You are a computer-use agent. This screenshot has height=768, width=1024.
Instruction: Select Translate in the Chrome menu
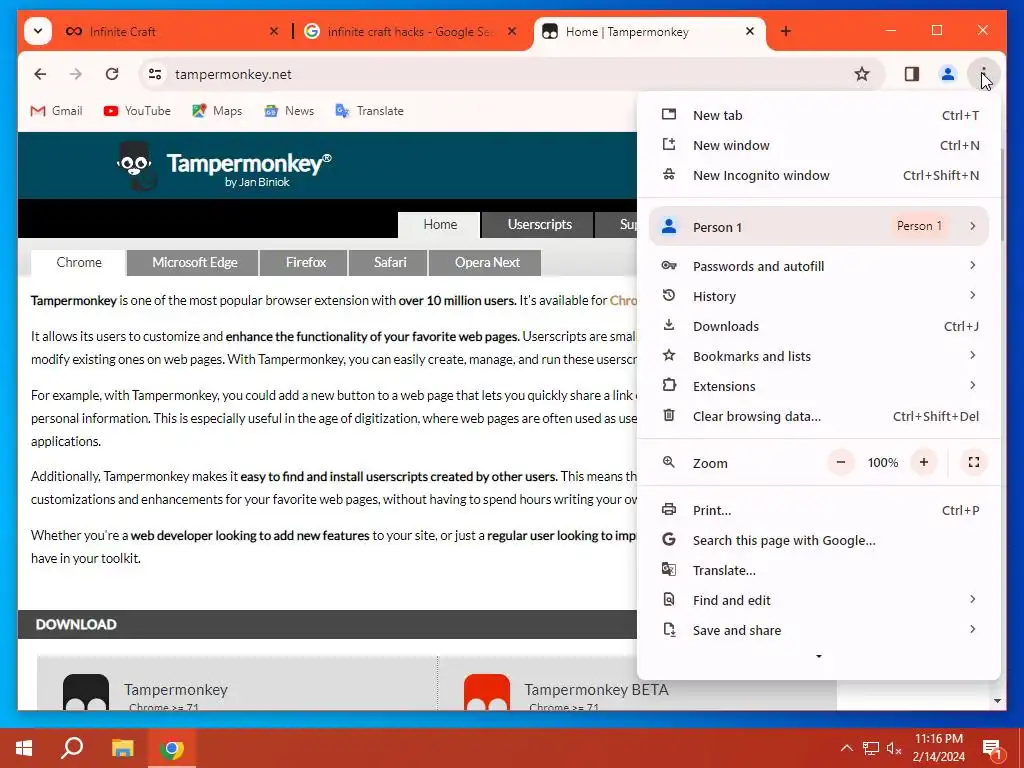[x=819, y=571]
